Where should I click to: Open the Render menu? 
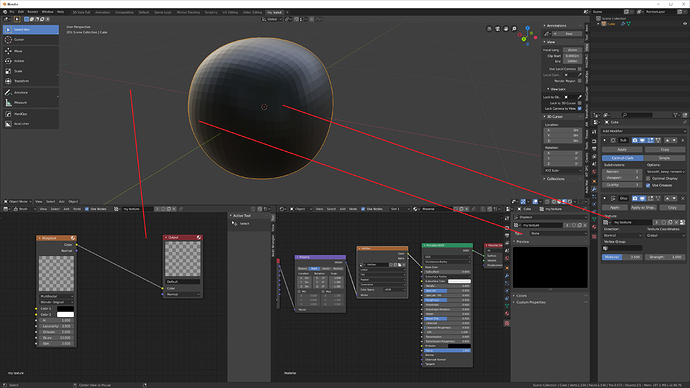(x=33, y=12)
